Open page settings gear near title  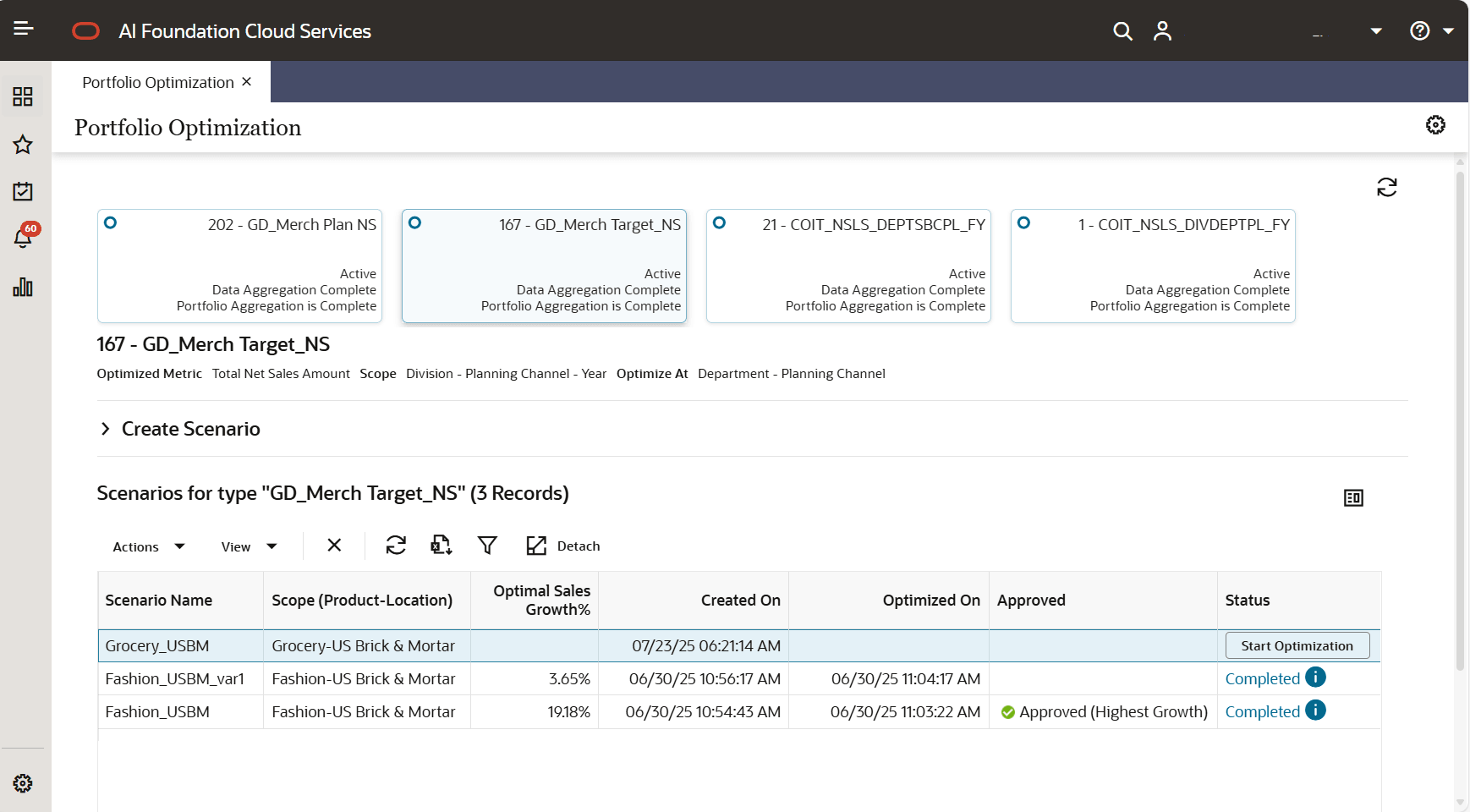(x=1435, y=125)
